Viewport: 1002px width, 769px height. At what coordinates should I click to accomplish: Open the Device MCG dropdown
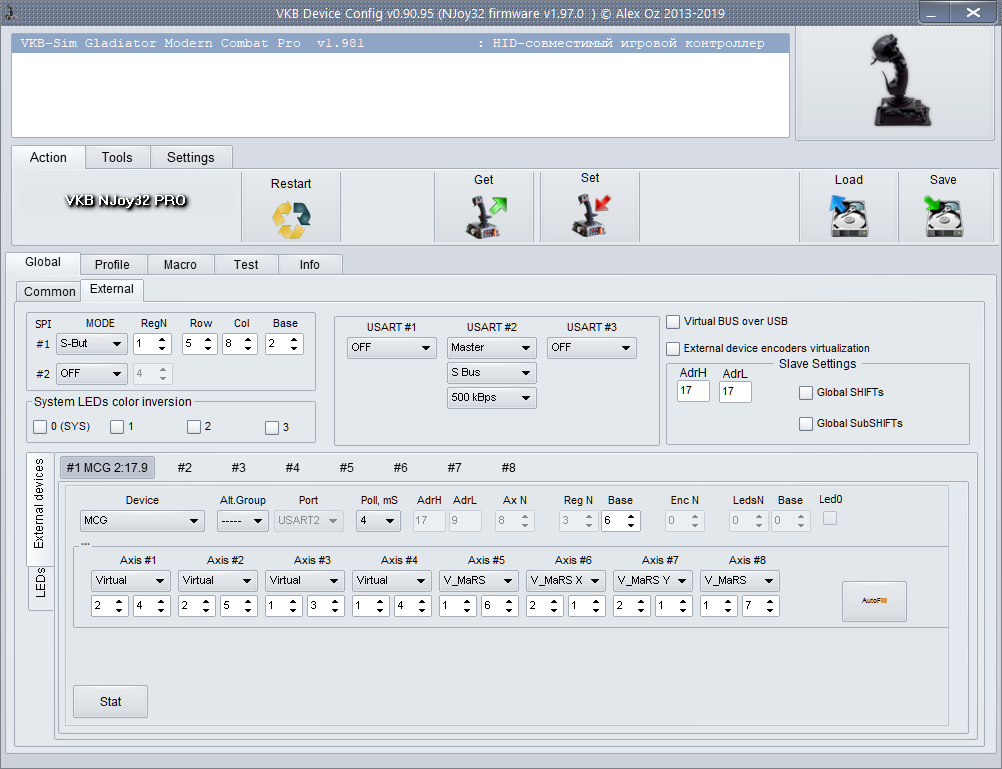point(142,521)
